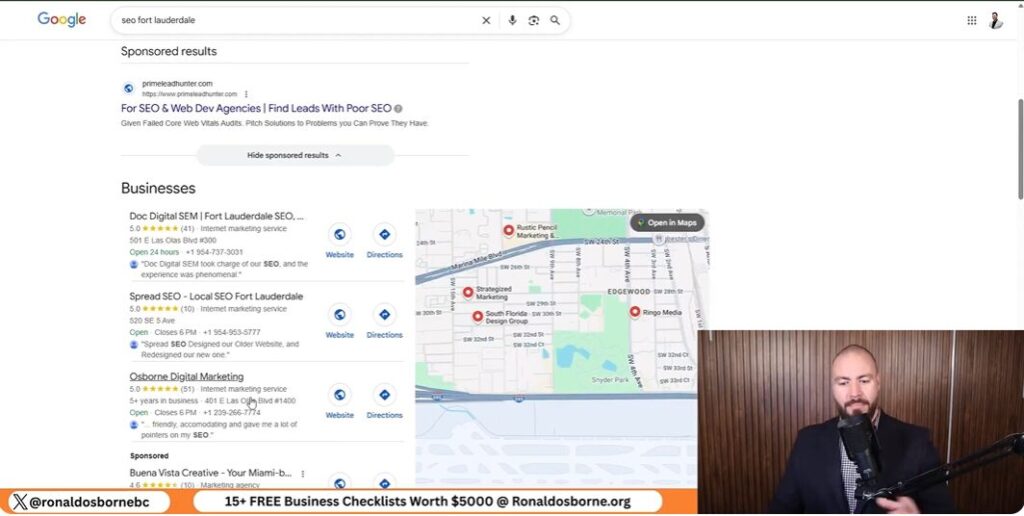
Task: Open Spread SEO - Local SEO Fort Lauderdale listing
Action: click(216, 297)
